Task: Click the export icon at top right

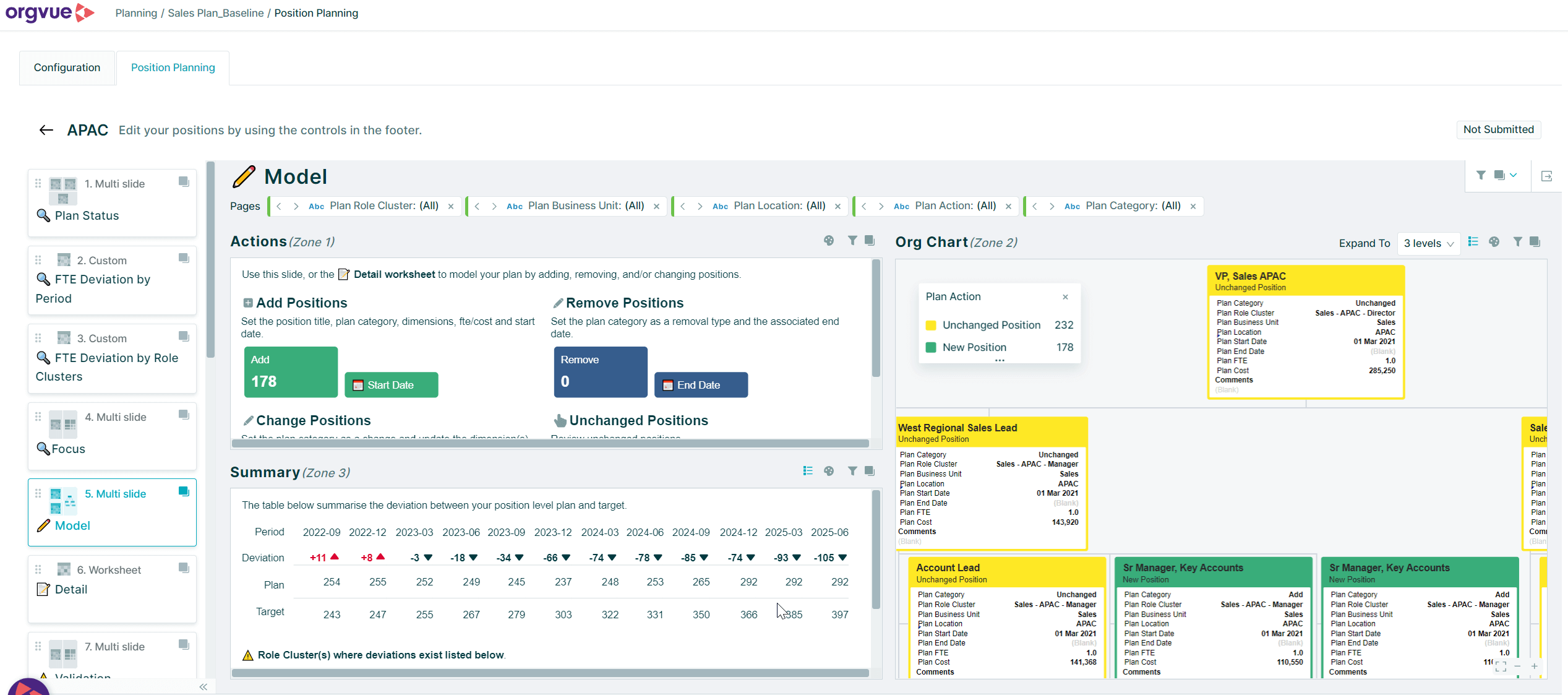Action: (x=1547, y=176)
